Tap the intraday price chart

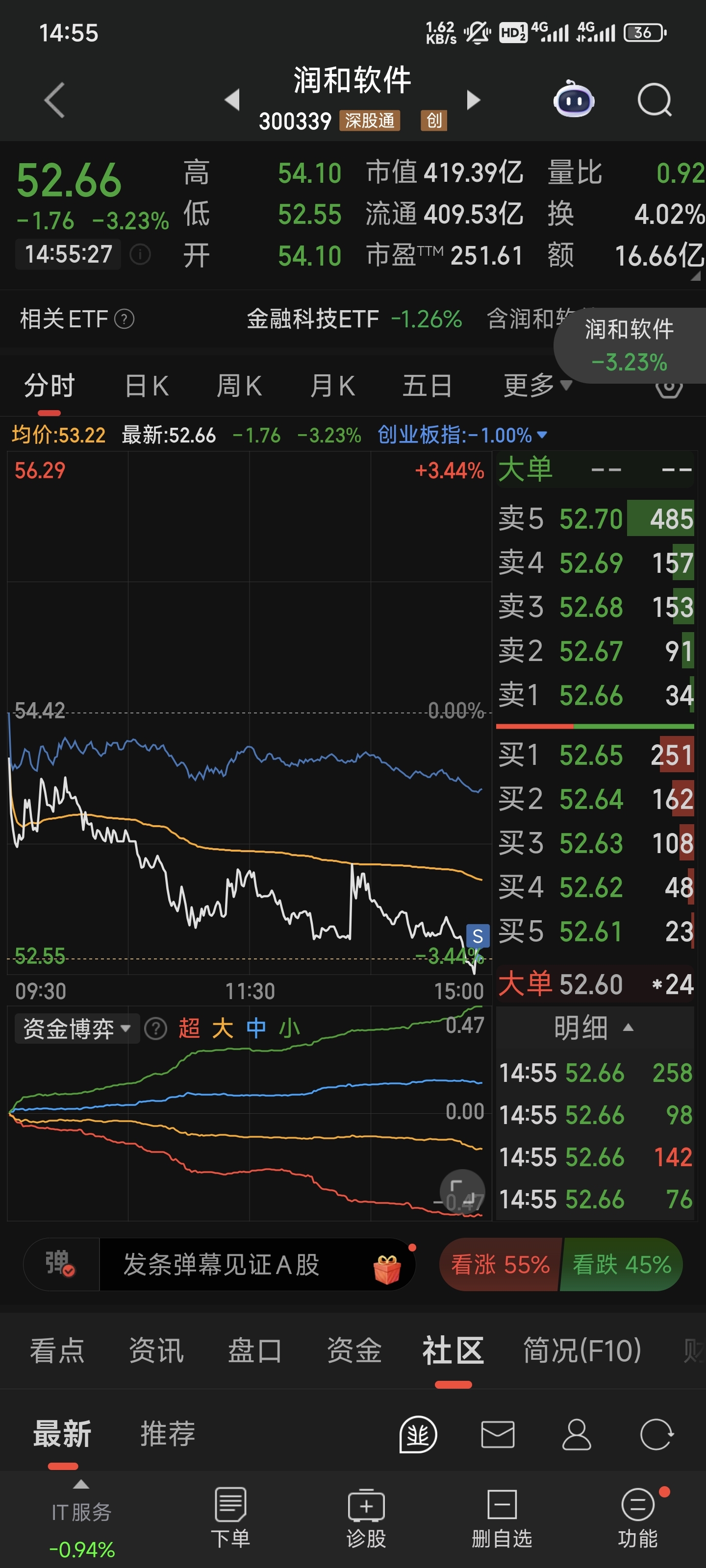coord(249,713)
